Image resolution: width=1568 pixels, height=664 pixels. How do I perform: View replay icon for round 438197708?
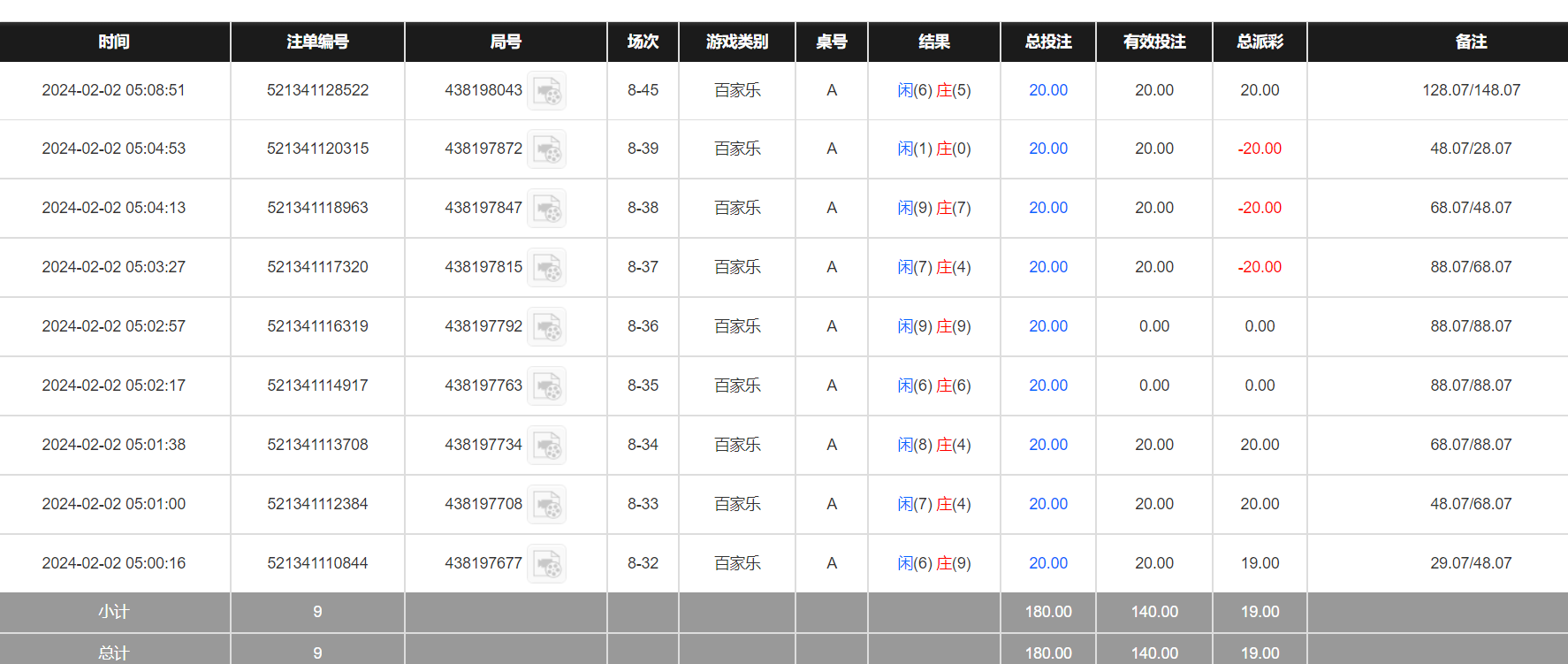547,505
